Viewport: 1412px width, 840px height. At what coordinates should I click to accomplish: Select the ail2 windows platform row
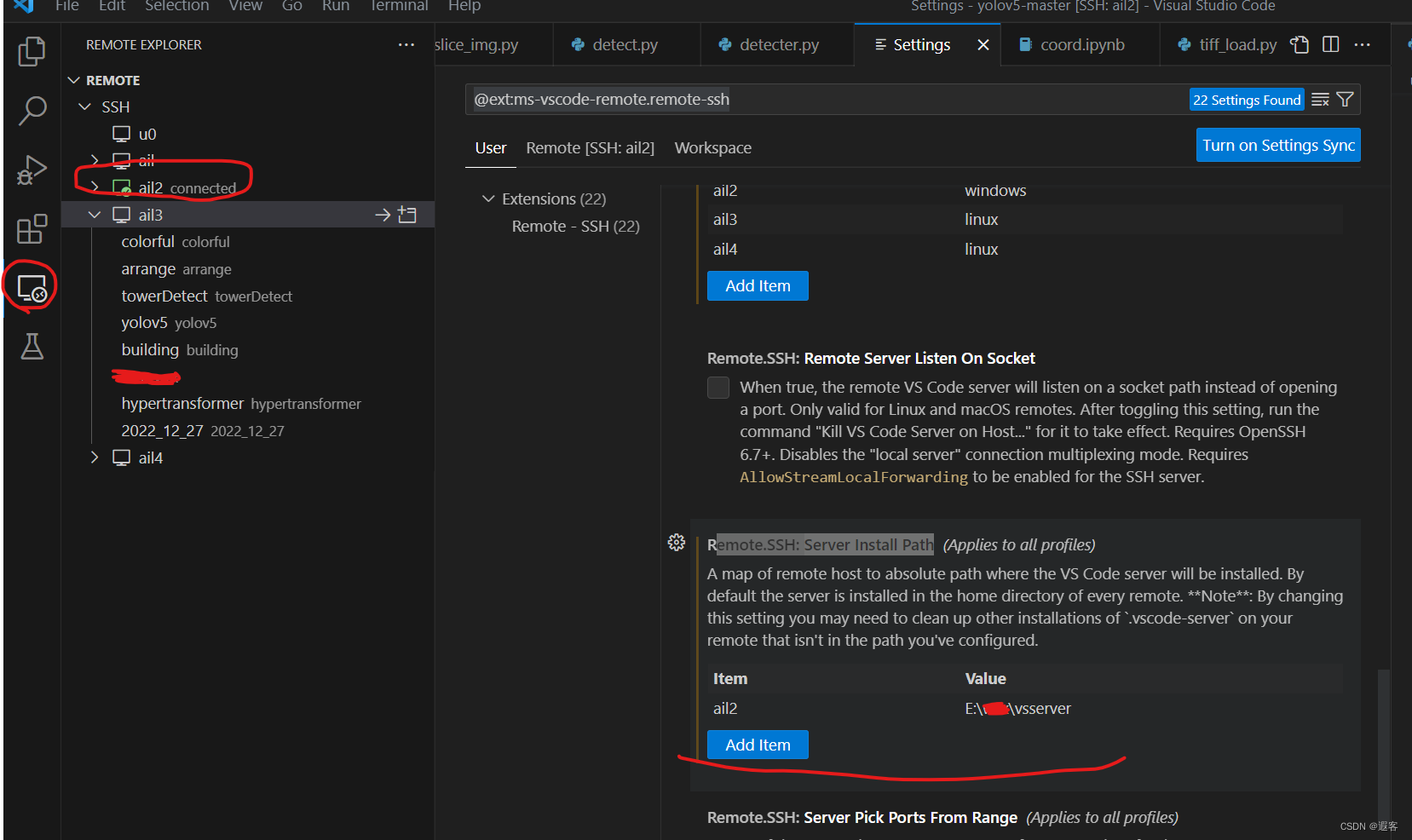pos(1024,190)
